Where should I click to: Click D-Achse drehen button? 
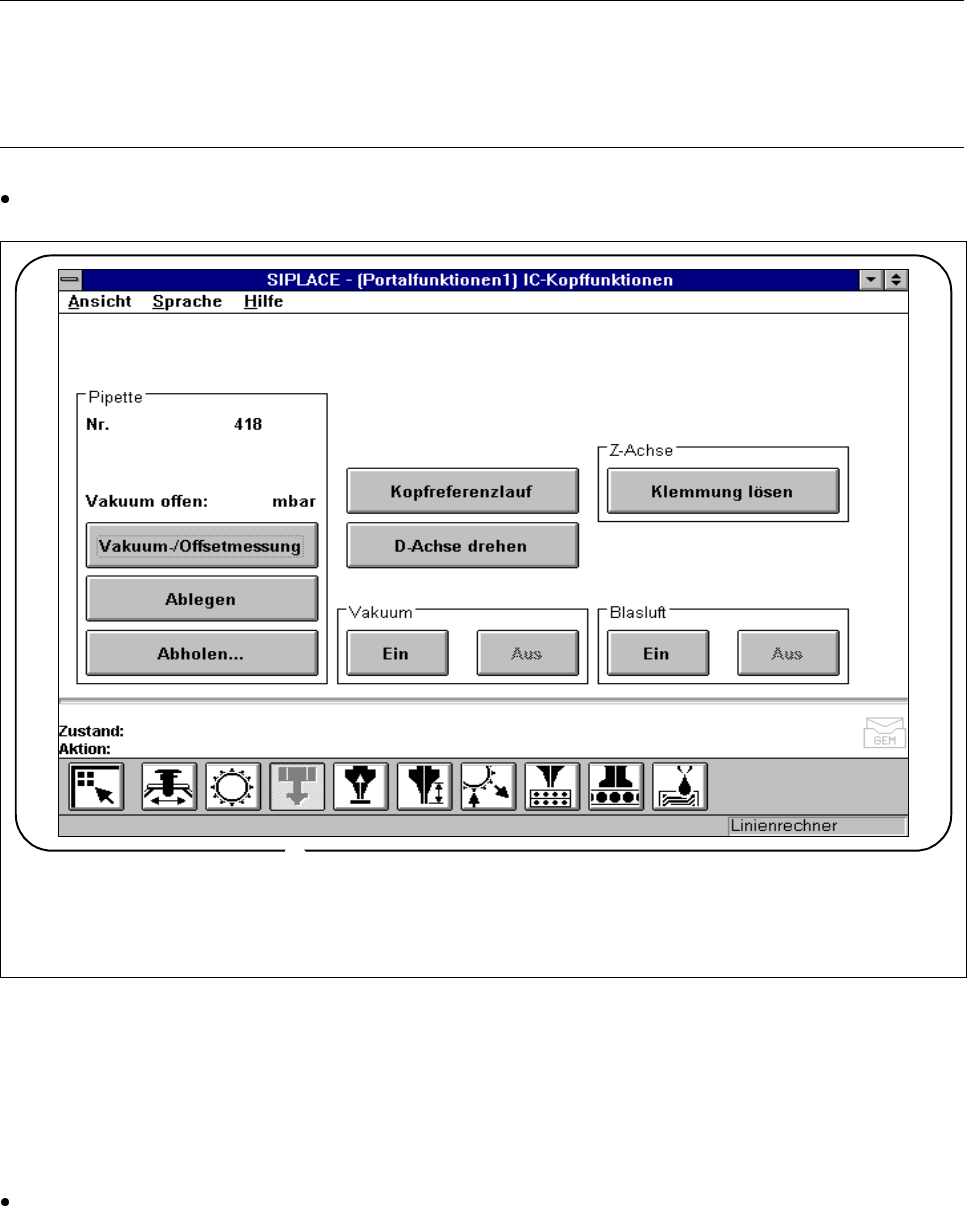pyautogui.click(x=462, y=546)
